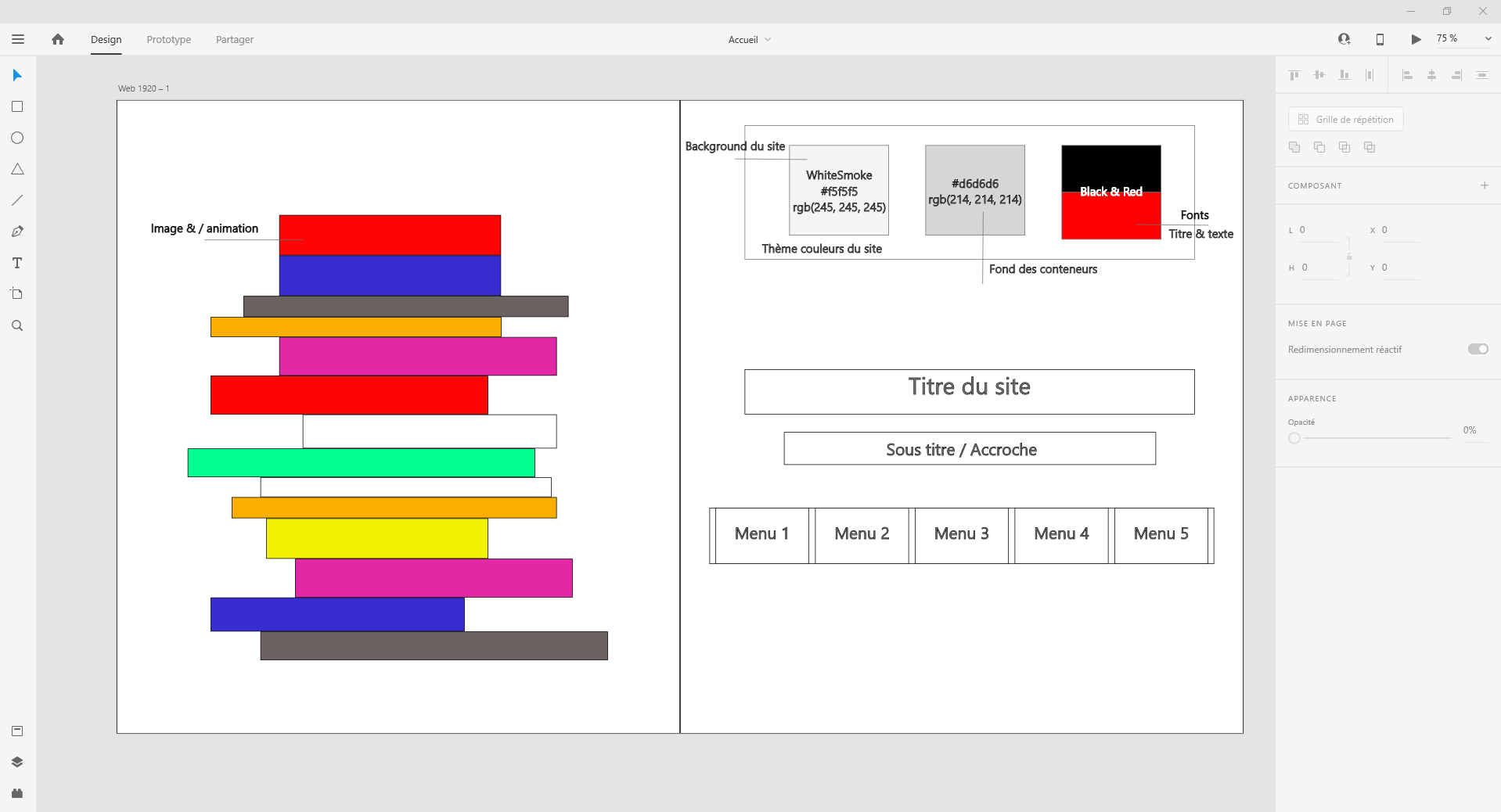The image size is (1501, 812).
Task: Click the Desktop preview play button
Action: coord(1416,39)
